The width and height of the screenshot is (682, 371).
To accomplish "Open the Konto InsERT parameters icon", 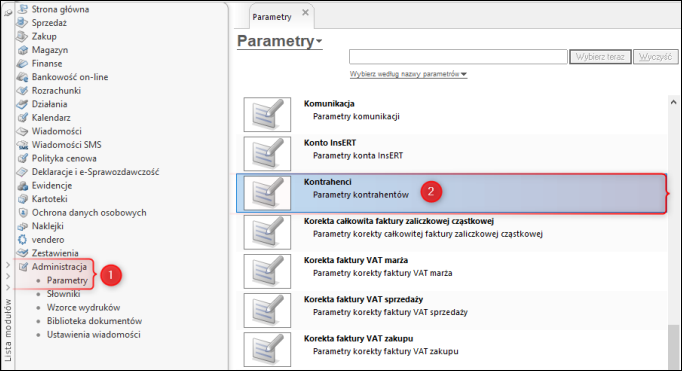I will [x=267, y=154].
